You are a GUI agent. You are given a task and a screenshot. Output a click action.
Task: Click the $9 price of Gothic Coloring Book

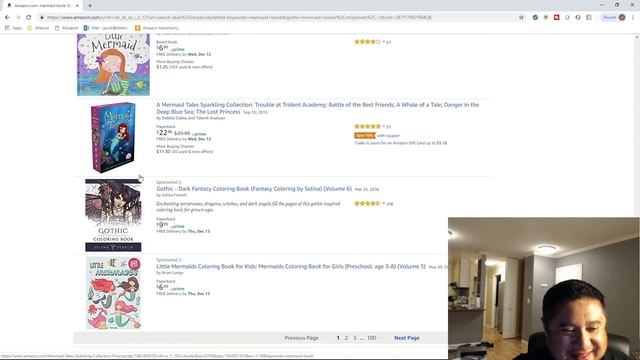coord(162,225)
